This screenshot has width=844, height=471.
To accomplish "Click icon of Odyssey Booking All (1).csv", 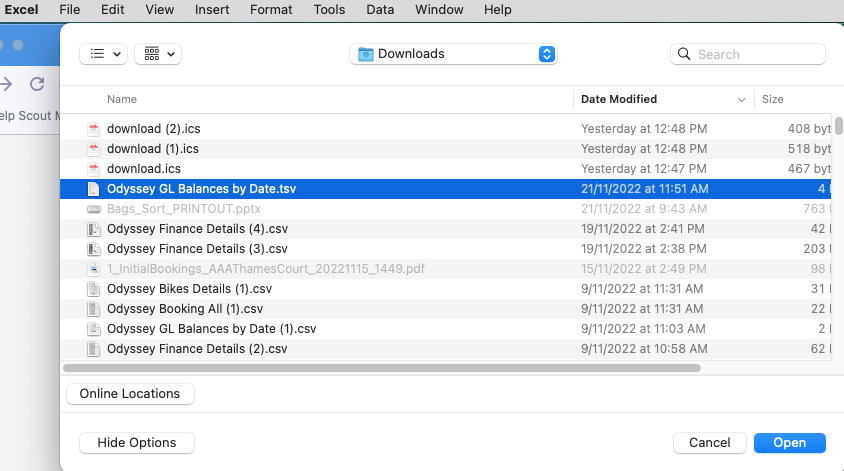I will pyautogui.click(x=94, y=309).
